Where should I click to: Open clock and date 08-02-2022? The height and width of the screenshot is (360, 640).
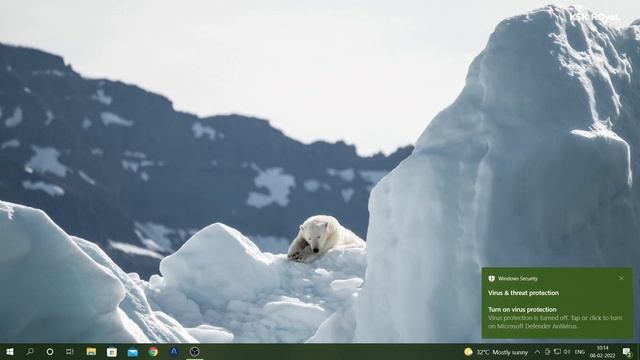(602, 352)
